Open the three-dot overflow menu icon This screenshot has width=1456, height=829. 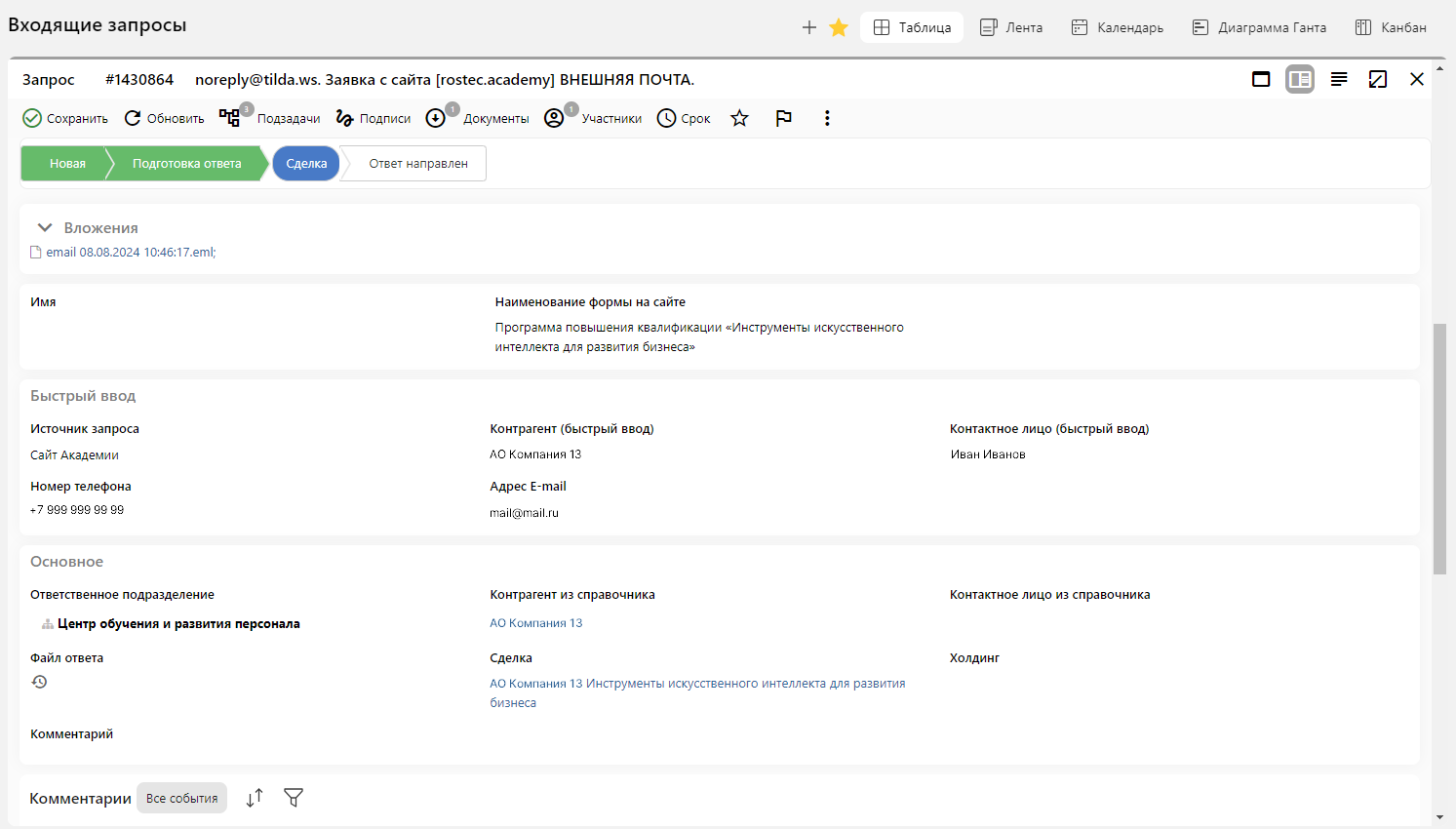(x=826, y=118)
